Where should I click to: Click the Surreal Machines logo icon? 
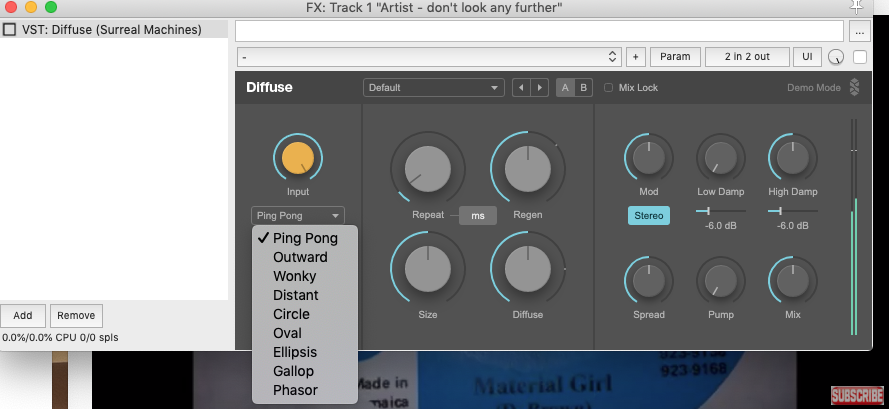[854, 87]
